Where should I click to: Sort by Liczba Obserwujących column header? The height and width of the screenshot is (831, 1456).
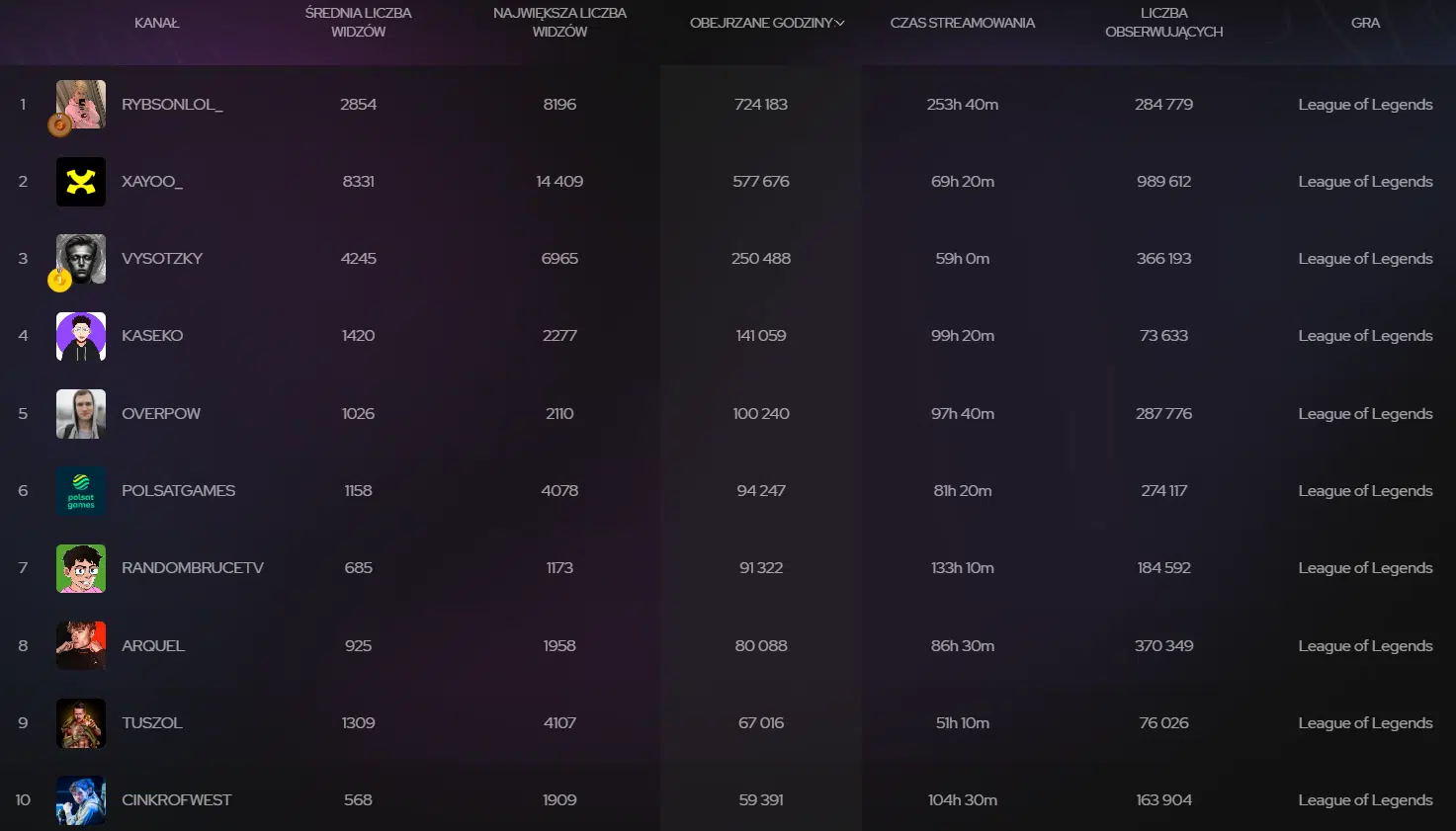(1163, 22)
